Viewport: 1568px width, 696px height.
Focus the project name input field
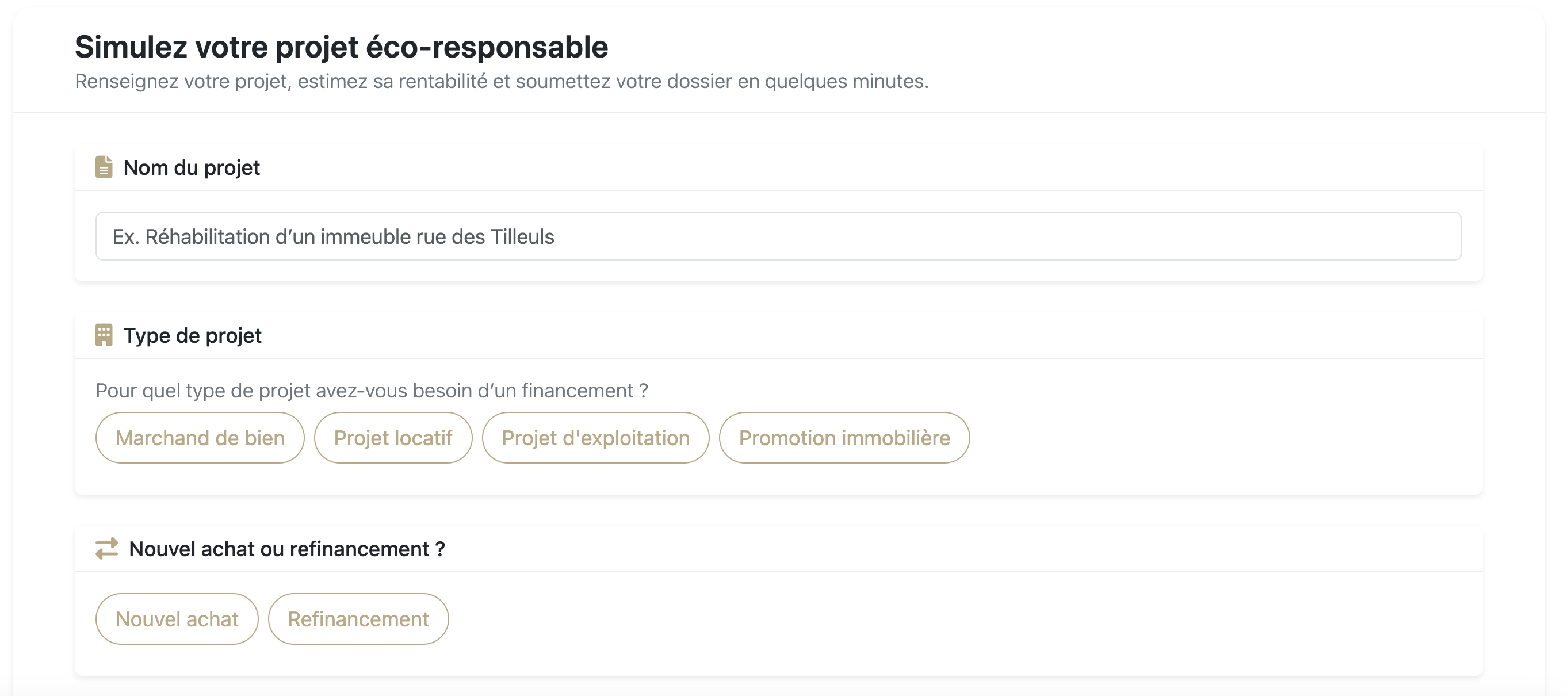pos(778,236)
